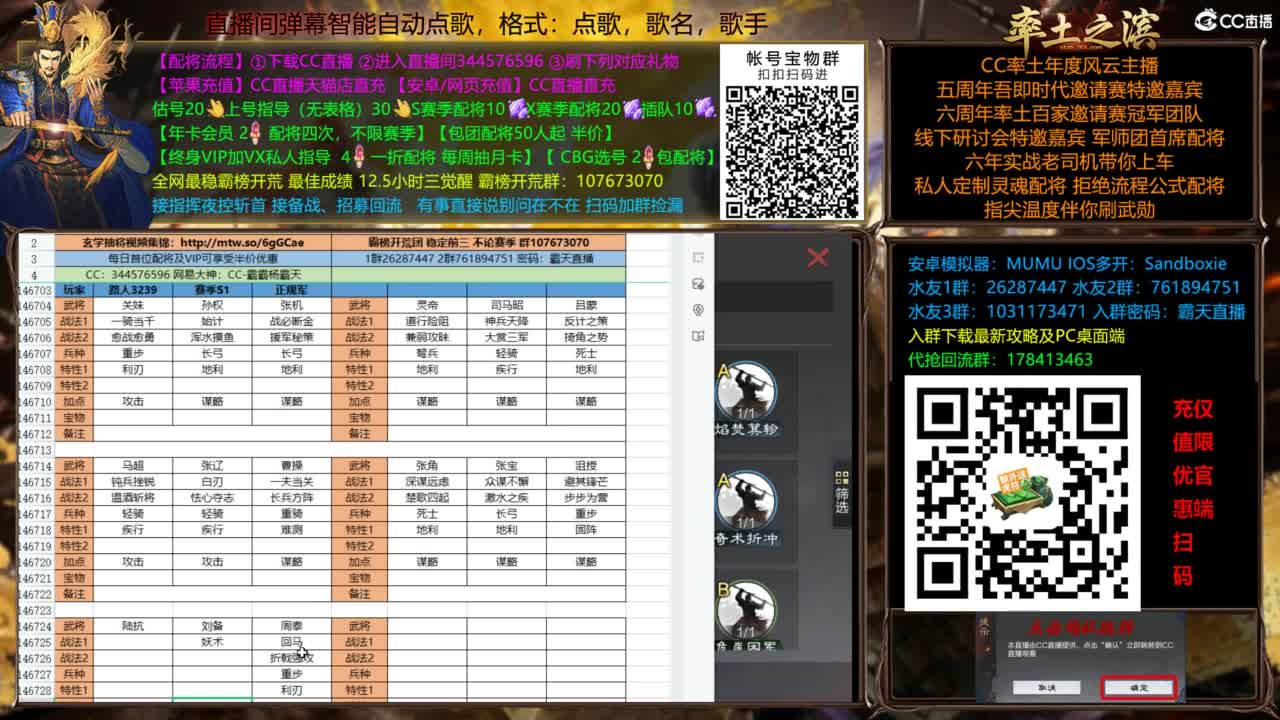Select the 赛季S1 header cell
This screenshot has height=720, width=1280.
[212, 289]
